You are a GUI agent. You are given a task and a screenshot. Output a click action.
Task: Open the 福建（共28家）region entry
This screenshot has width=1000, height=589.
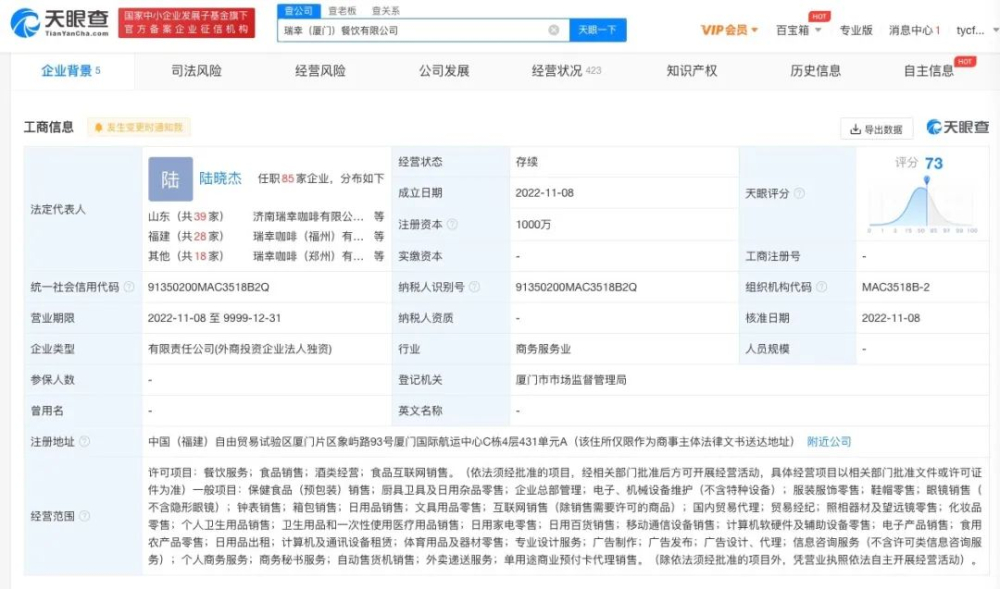click(186, 236)
